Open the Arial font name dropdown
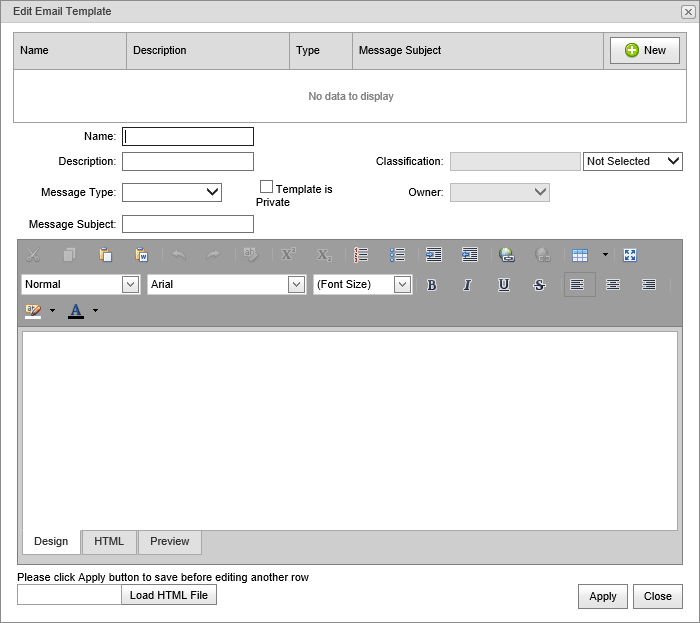 296,284
